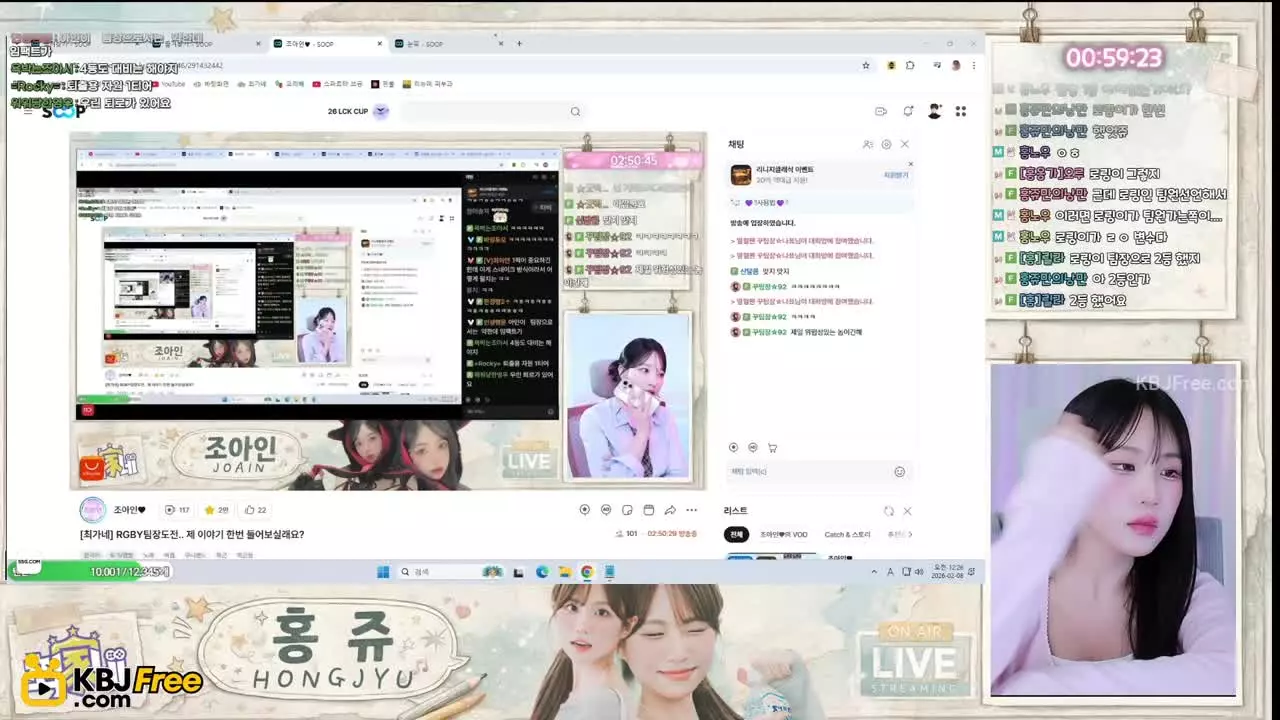Click the star balloon icon under the stream
The width and height of the screenshot is (1280, 720).
tap(585, 510)
